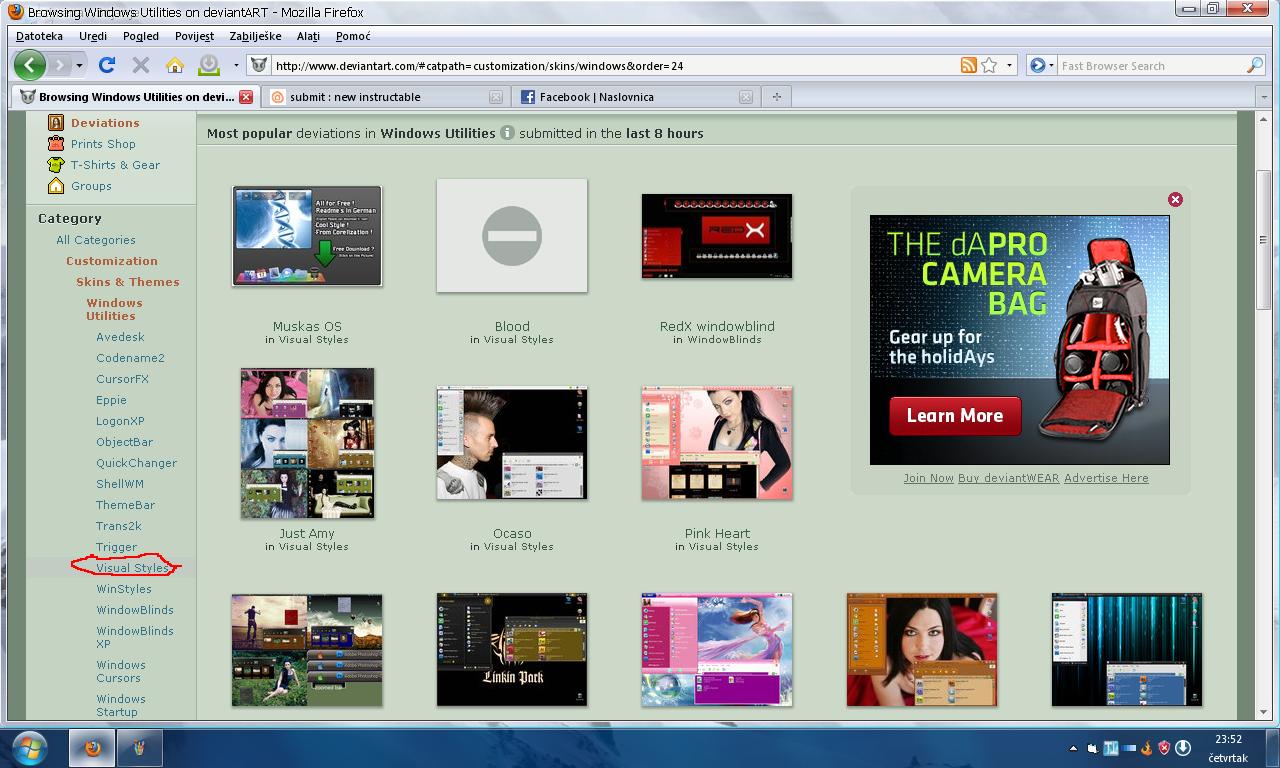Open the Datoteka menu

click(39, 36)
